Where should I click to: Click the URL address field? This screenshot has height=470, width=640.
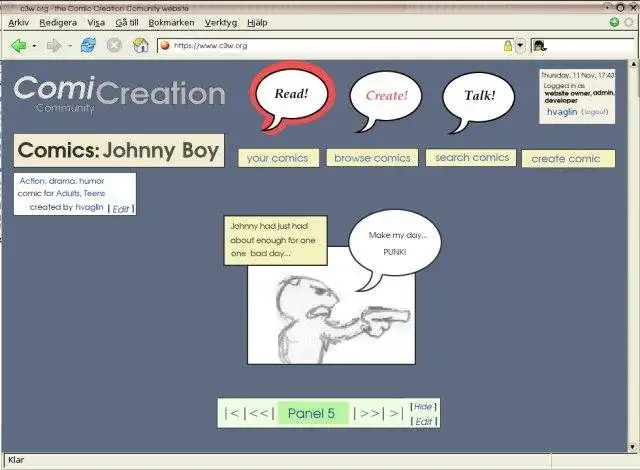tap(337, 46)
